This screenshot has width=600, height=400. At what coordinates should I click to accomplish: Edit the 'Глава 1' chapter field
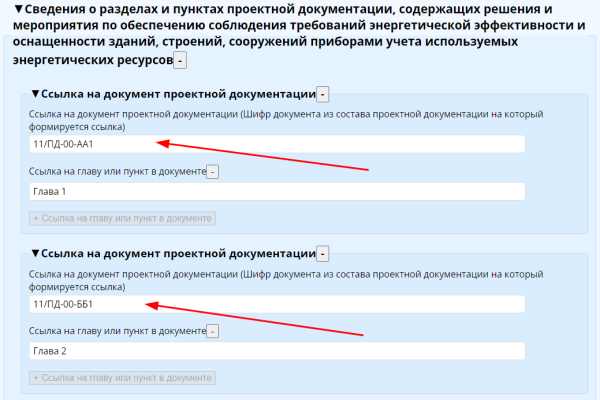[x=277, y=191]
